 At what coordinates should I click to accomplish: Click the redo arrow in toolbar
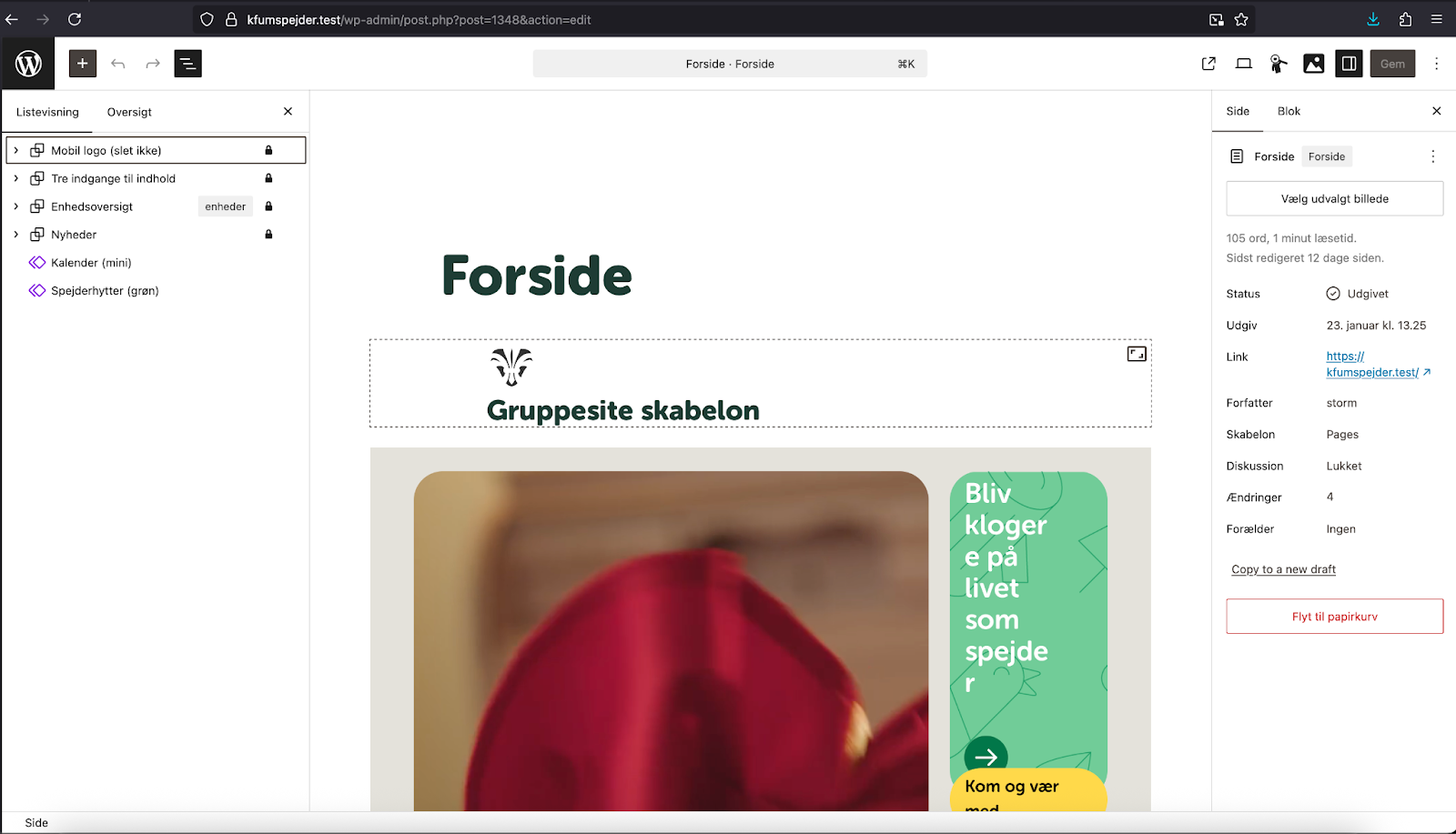coord(153,64)
